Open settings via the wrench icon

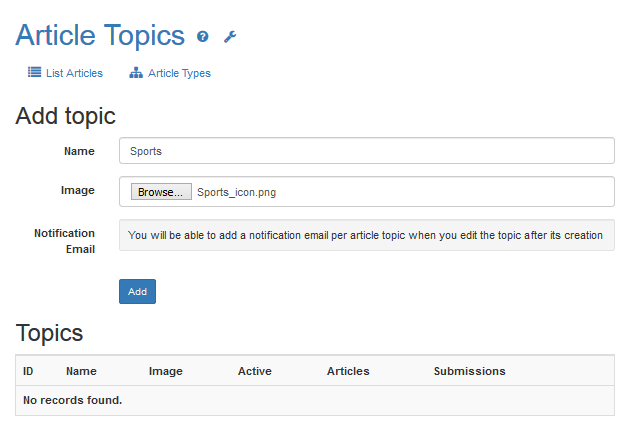coord(230,37)
